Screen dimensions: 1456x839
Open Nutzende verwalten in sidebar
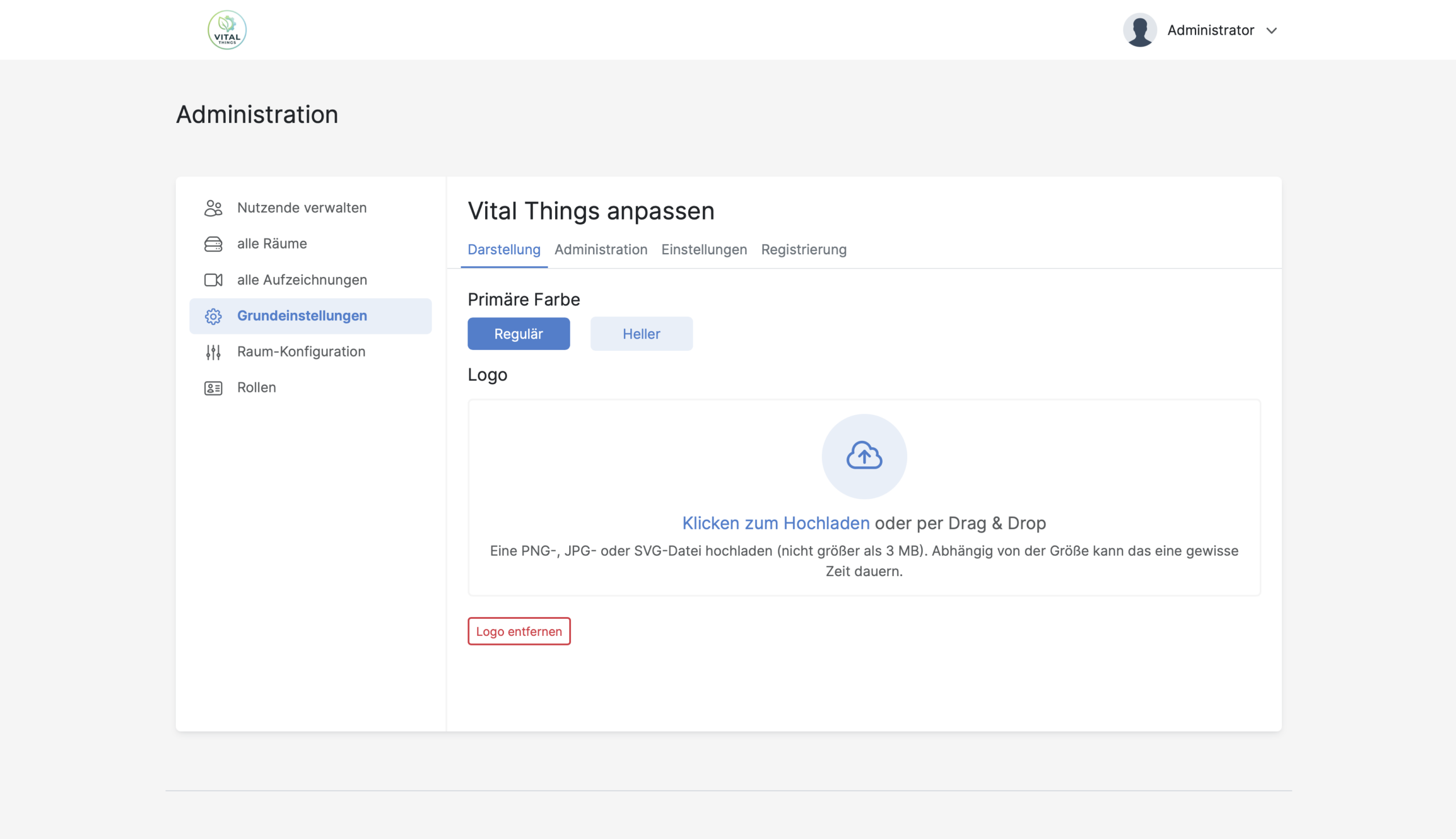pyautogui.click(x=301, y=208)
